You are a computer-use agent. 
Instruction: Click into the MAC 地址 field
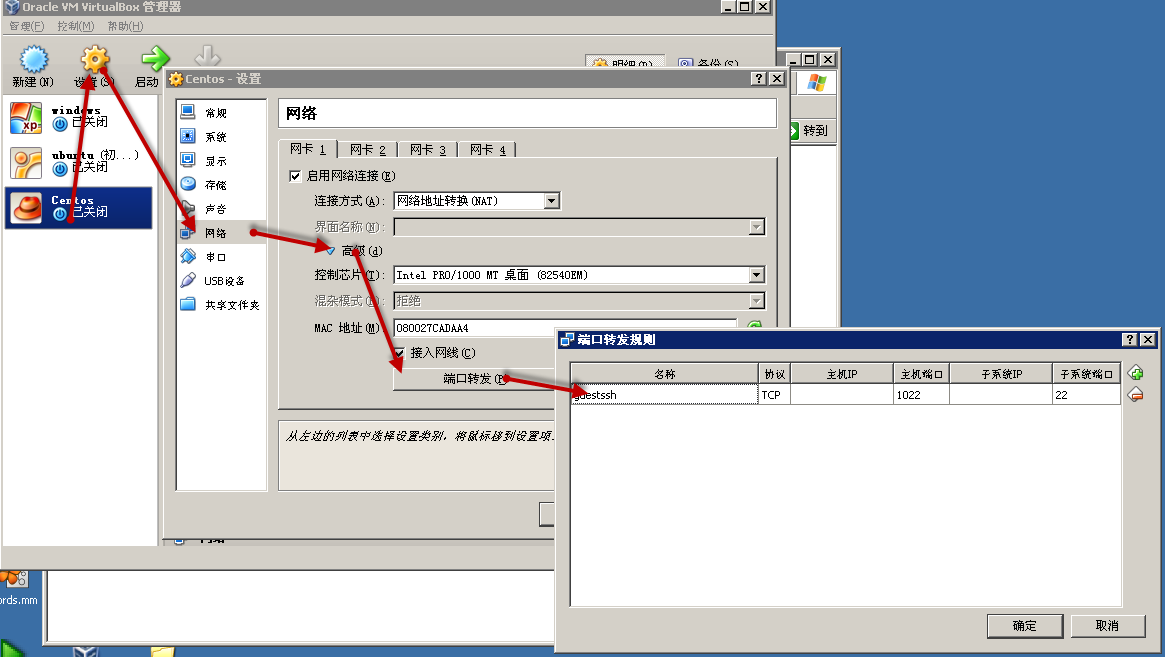tap(565, 328)
